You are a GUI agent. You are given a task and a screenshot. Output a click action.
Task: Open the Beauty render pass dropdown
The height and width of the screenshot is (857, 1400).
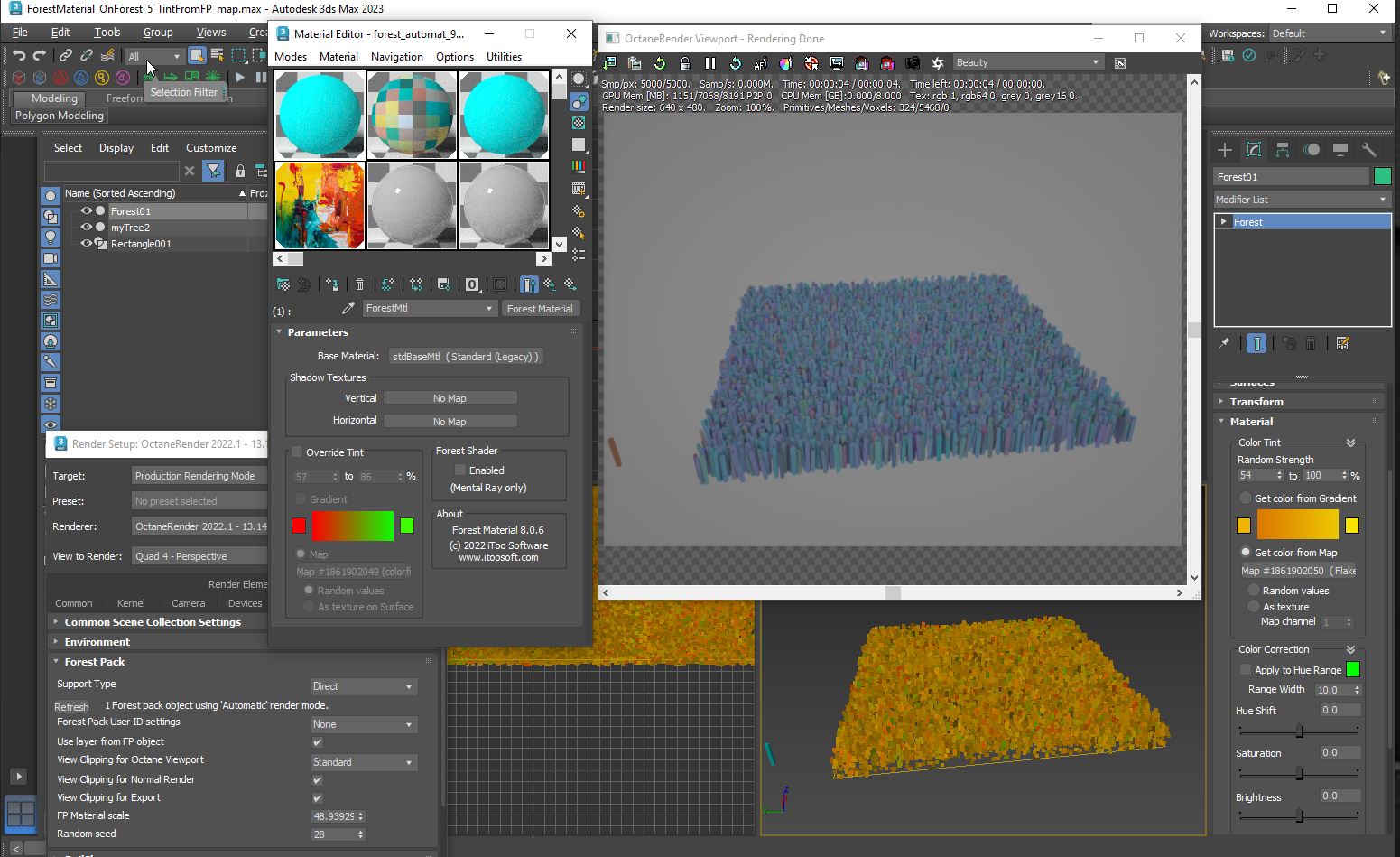[x=1028, y=63]
